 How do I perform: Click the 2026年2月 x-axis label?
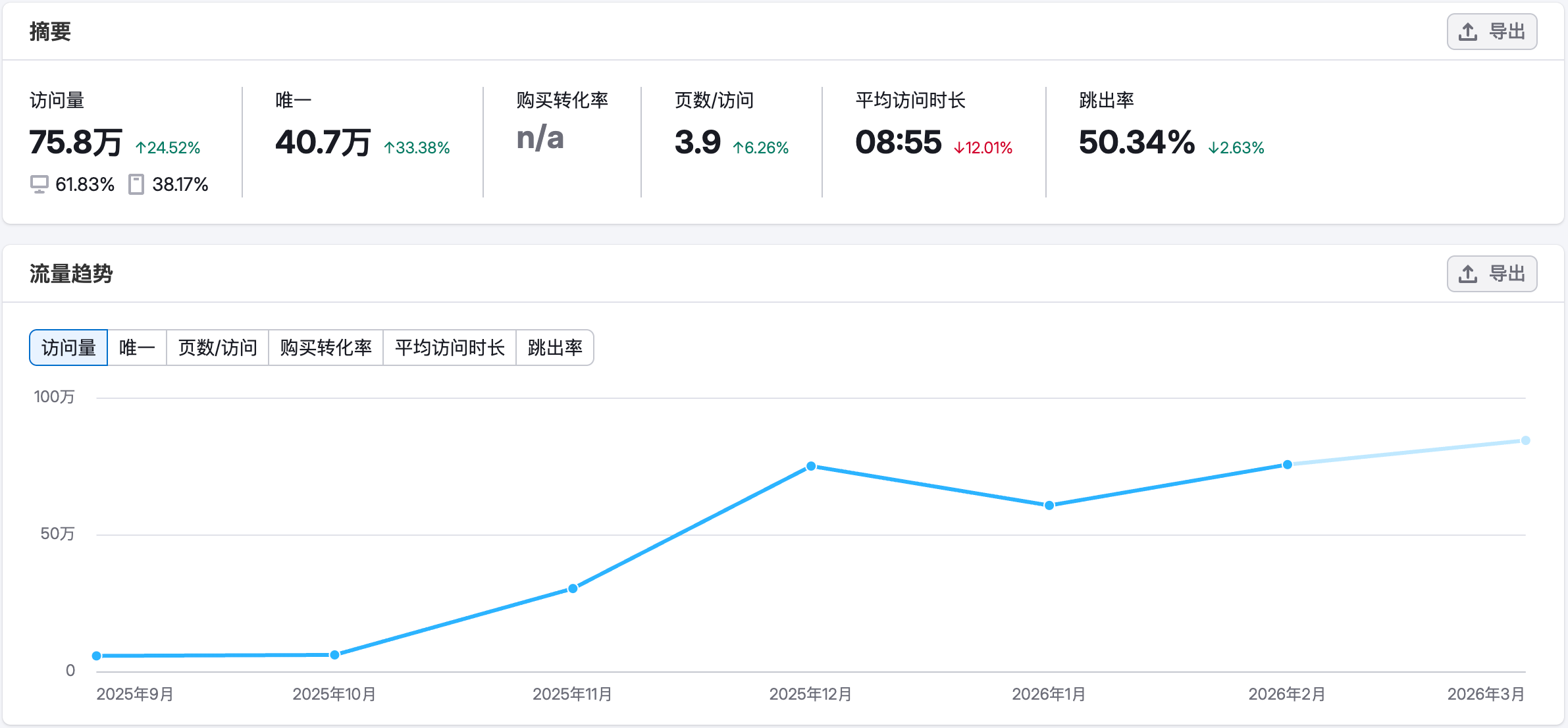1288,694
